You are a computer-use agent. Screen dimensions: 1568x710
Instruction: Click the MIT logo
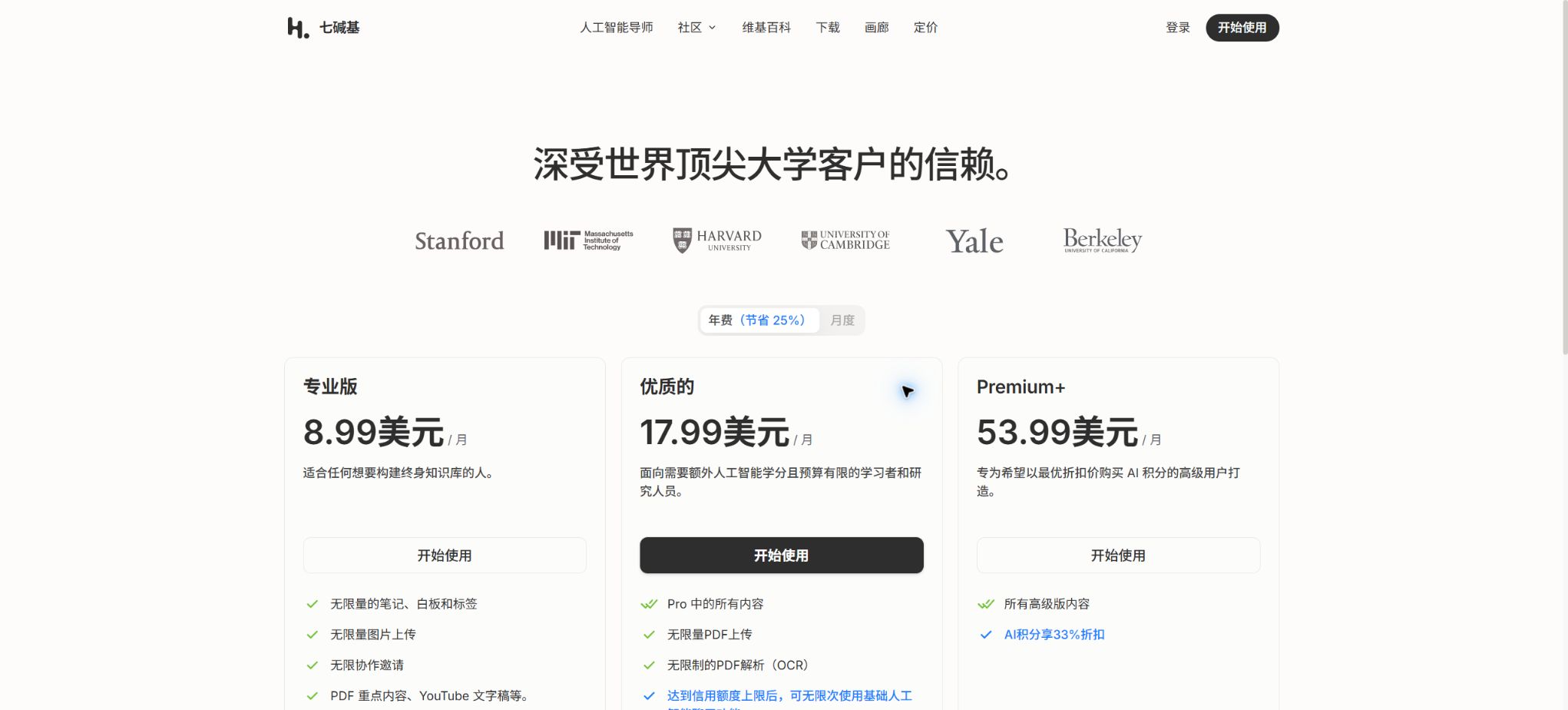(x=589, y=241)
